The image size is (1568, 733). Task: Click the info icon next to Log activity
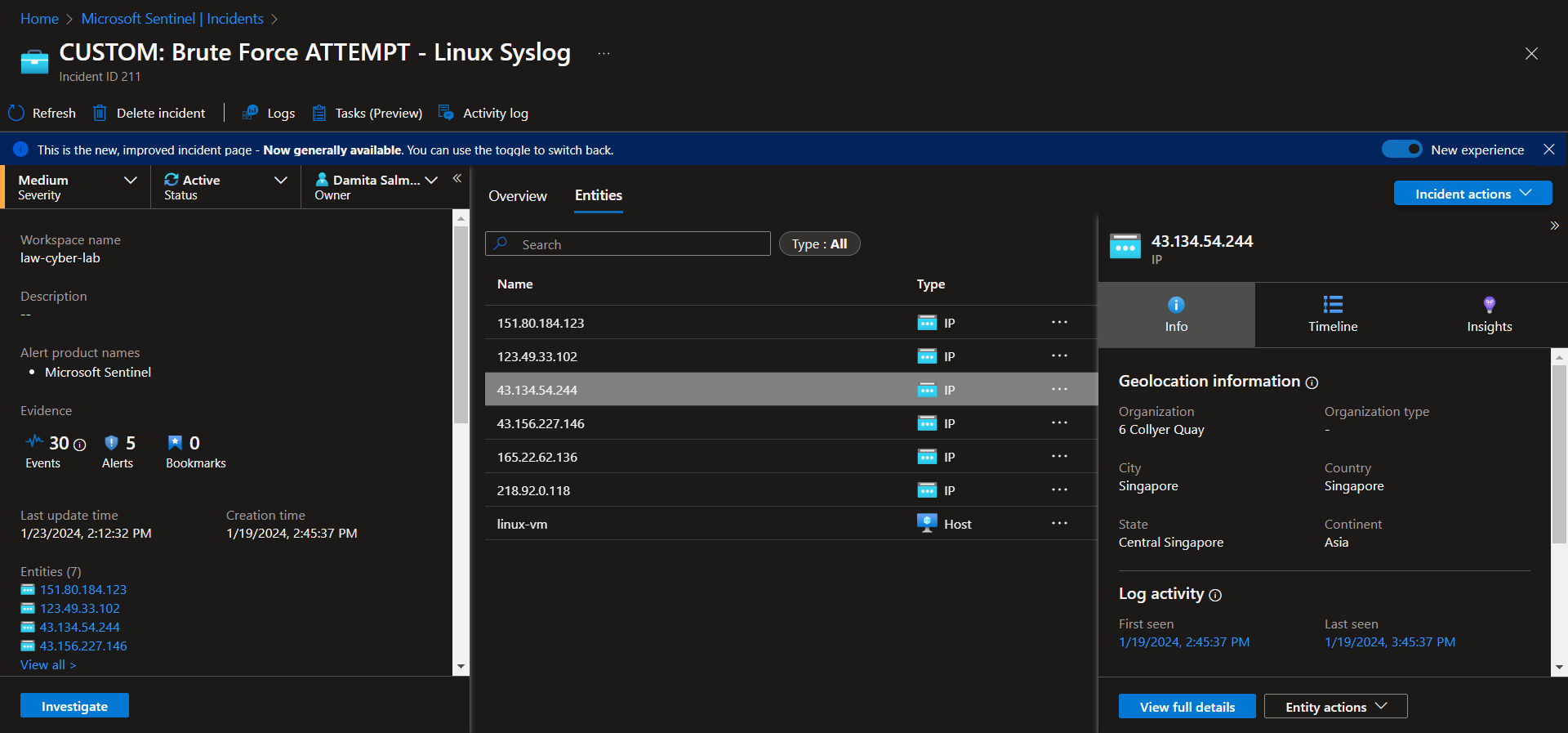tap(1215, 595)
